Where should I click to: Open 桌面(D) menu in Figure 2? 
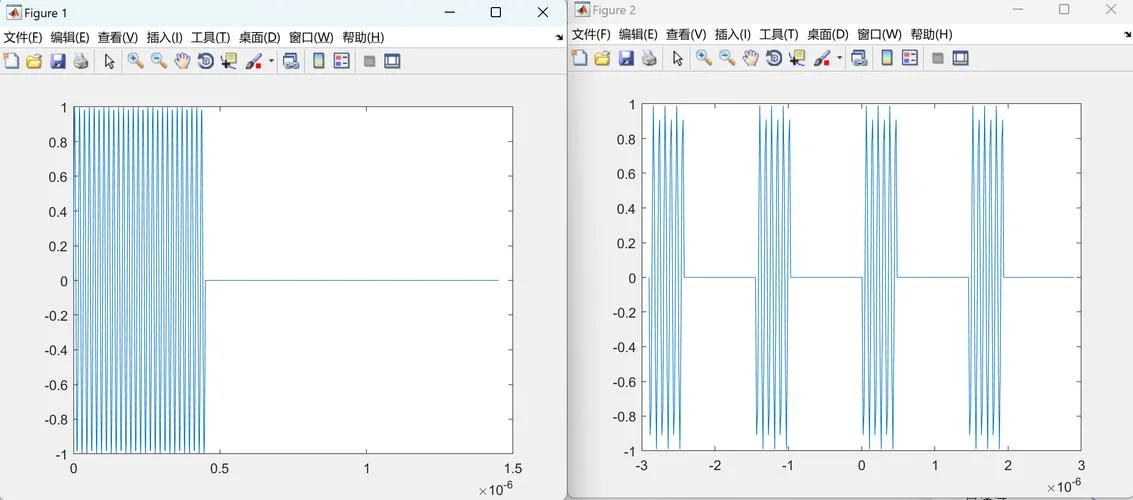click(x=828, y=34)
